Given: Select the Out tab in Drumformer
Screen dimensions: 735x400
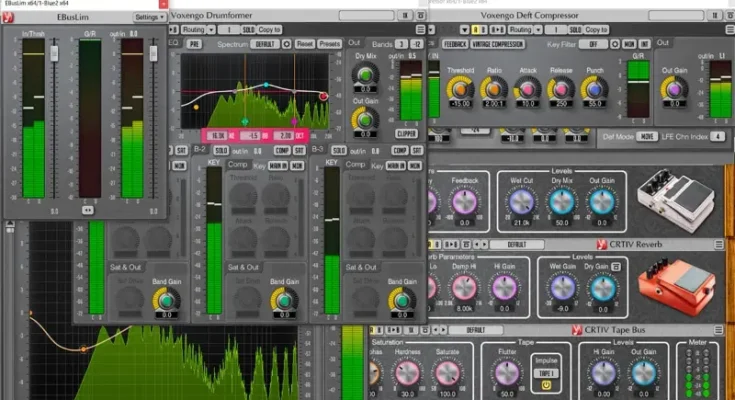Looking at the screenshot, I should click(x=355, y=44).
